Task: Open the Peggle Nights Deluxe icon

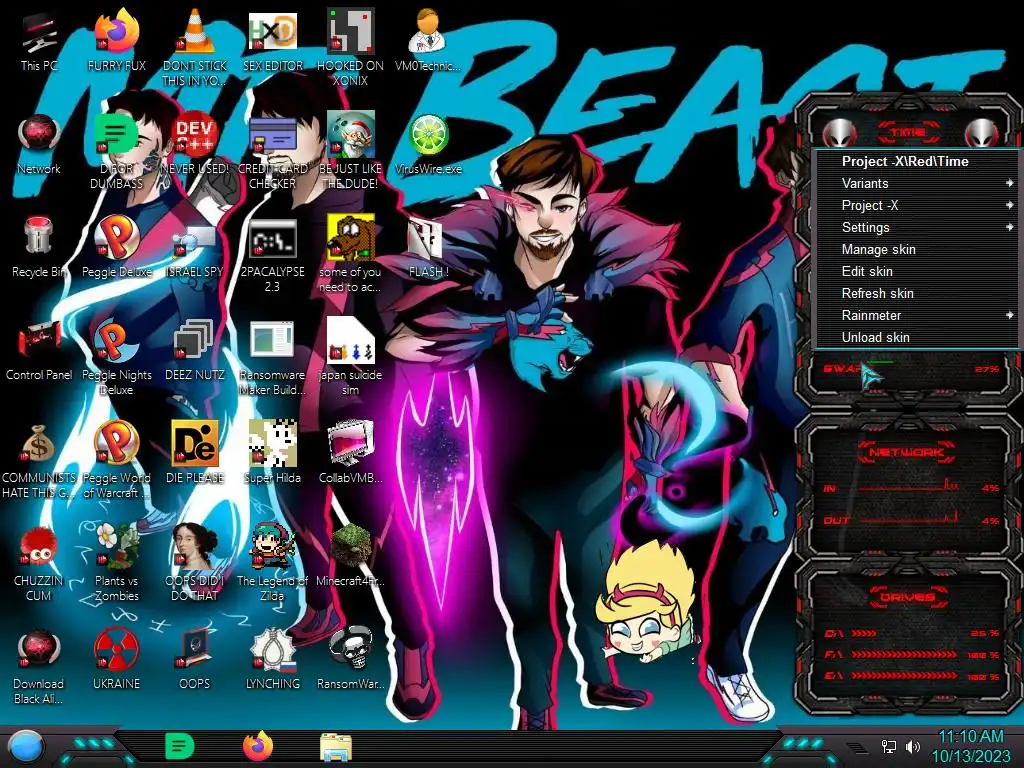Action: click(116, 357)
